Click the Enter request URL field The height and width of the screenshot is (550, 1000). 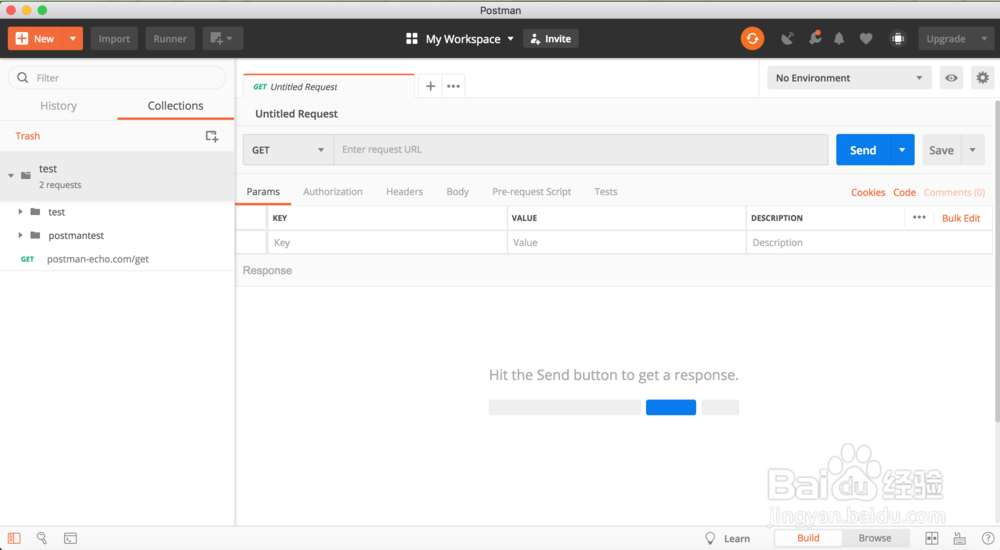(x=581, y=150)
